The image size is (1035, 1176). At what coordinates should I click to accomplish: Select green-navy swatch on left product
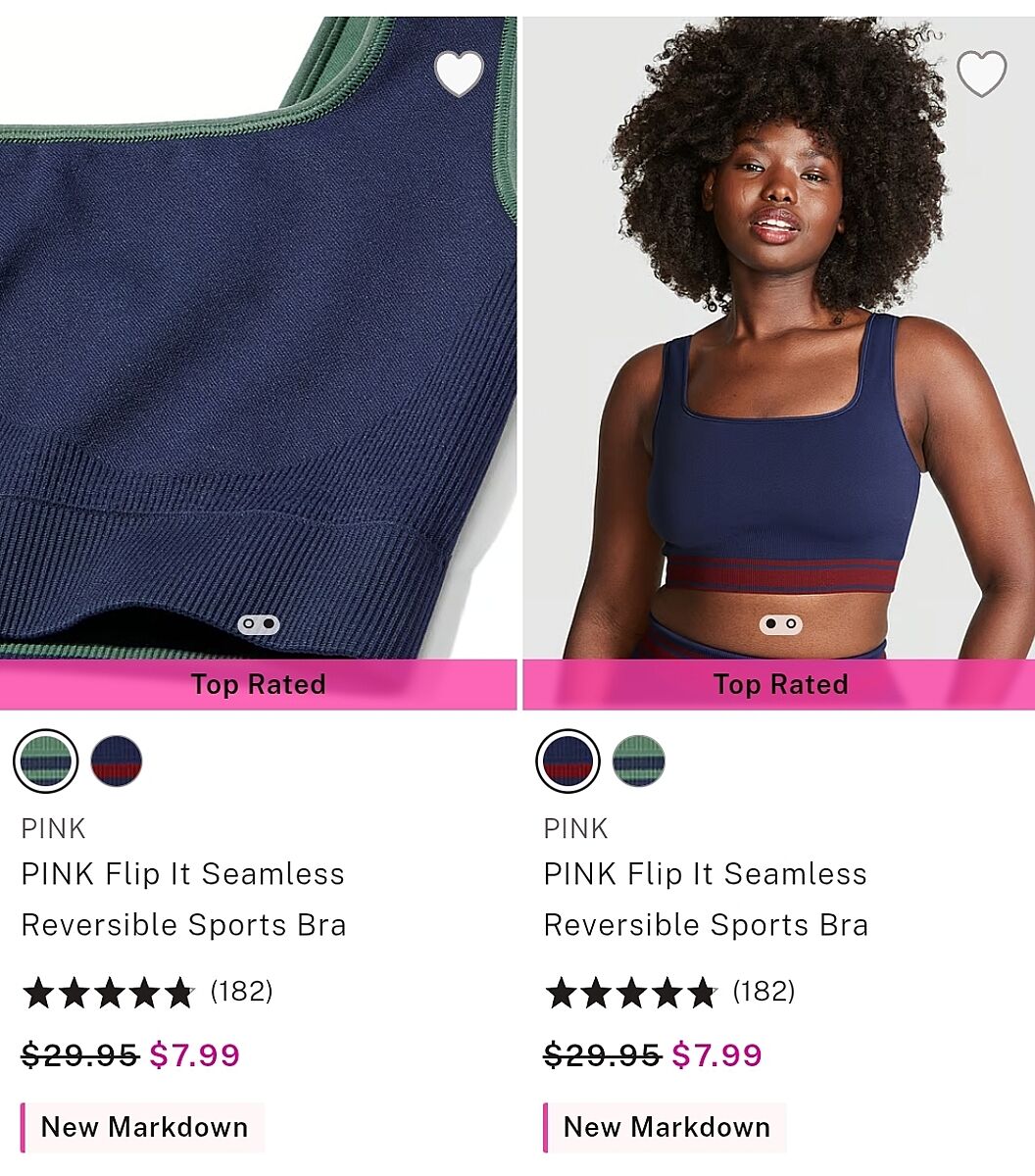tap(46, 760)
